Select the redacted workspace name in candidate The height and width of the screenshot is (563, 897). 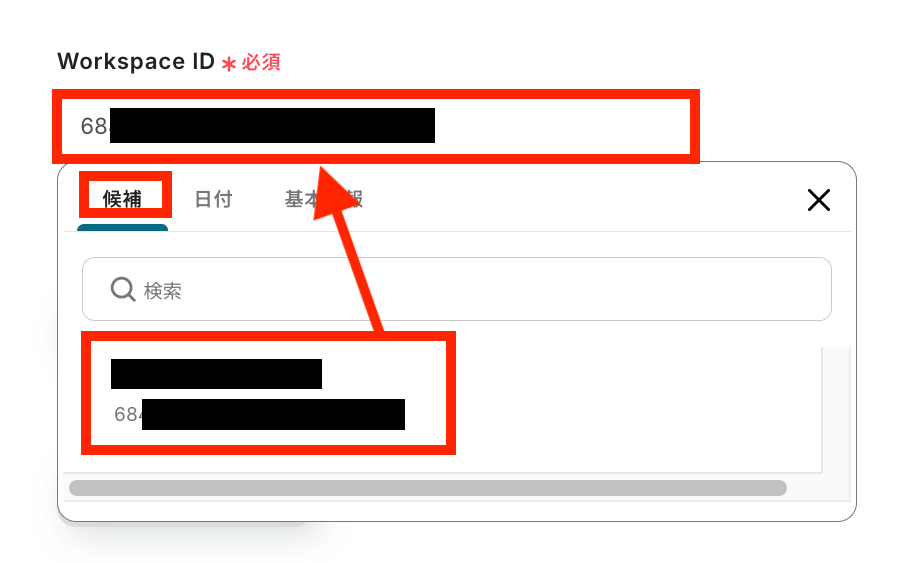click(216, 374)
